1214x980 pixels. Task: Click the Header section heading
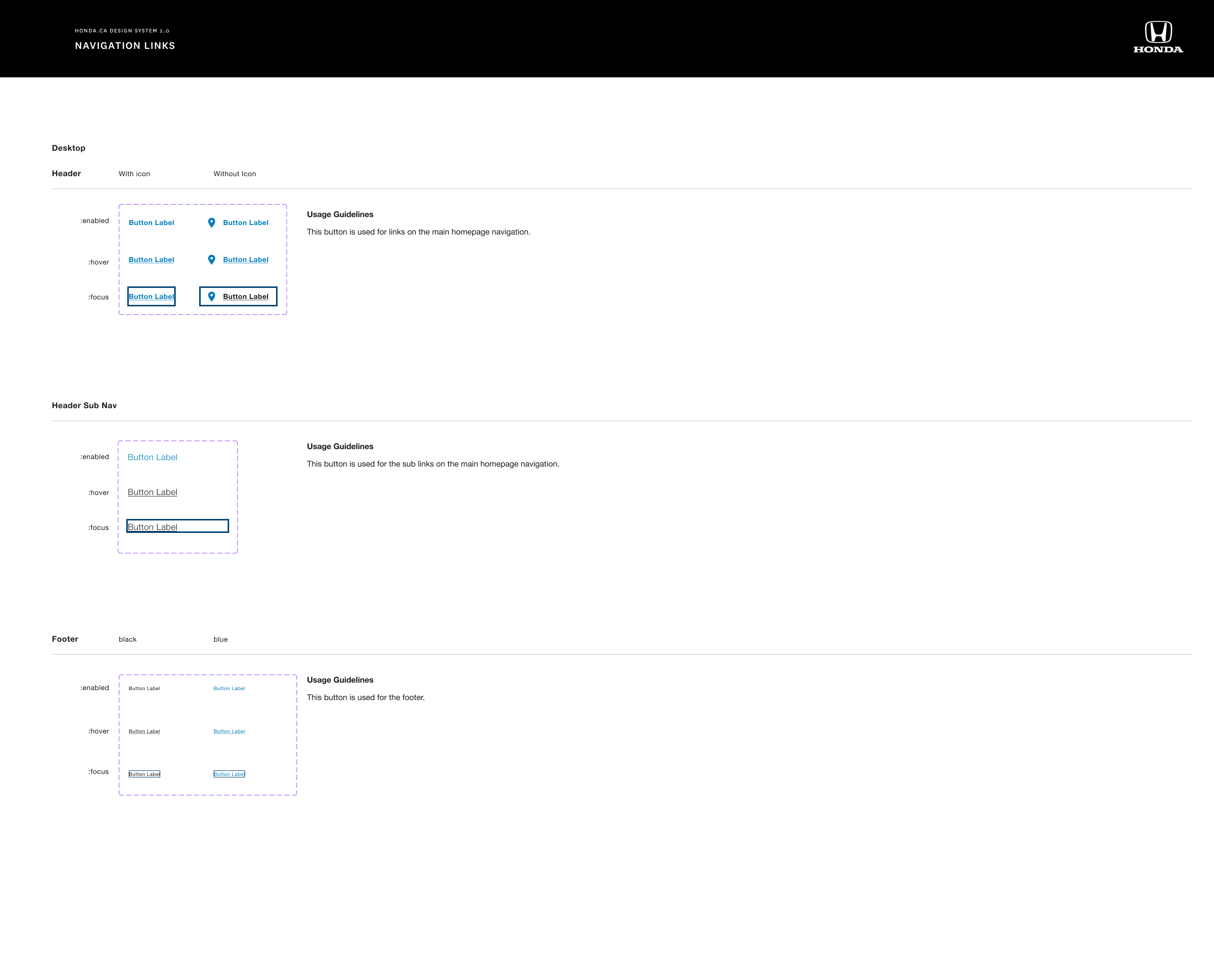66,173
